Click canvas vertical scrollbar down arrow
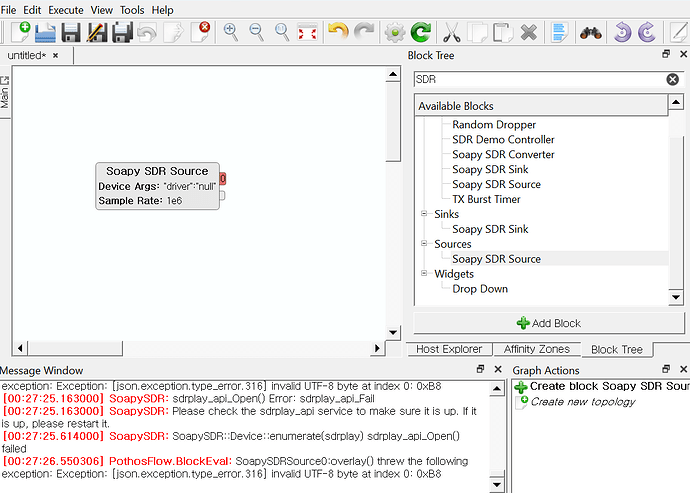 coord(393,332)
